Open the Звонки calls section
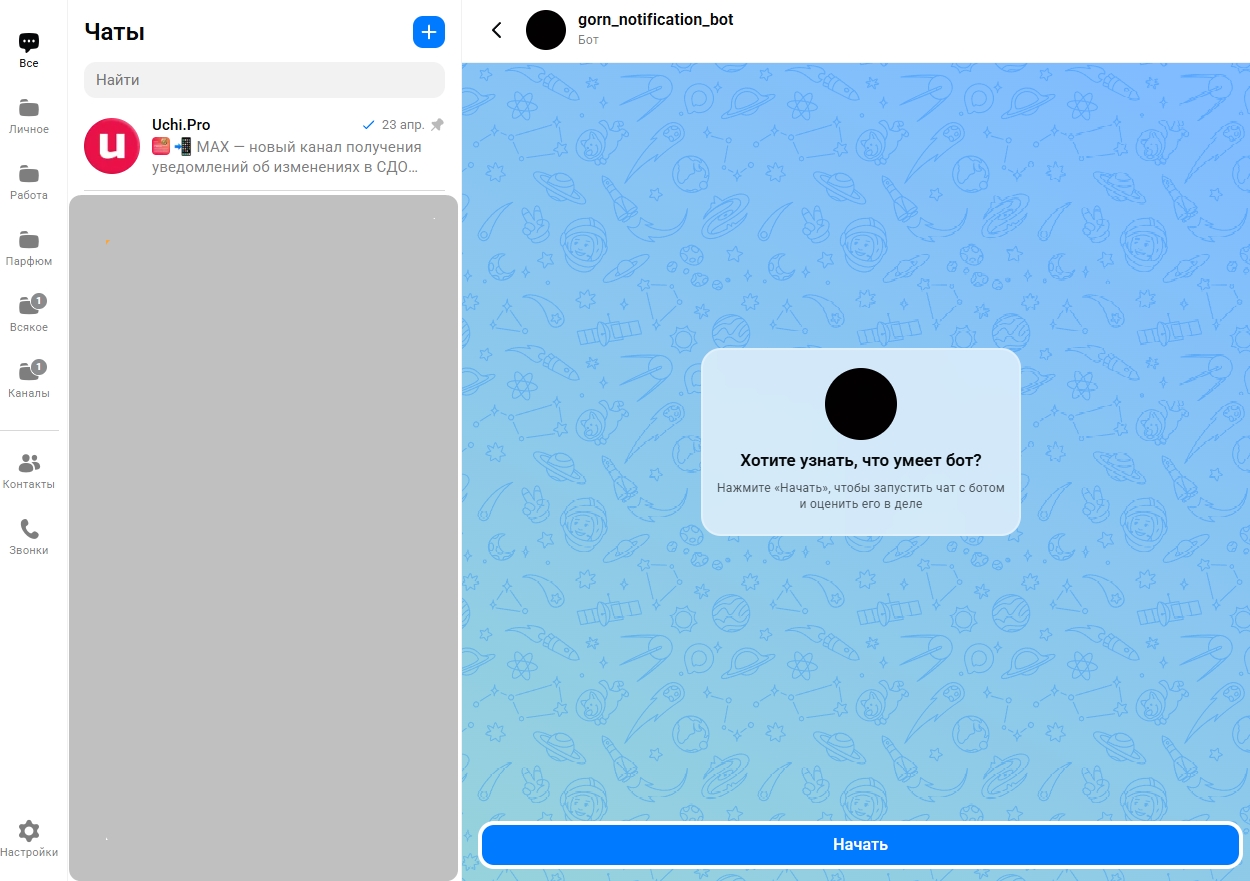This screenshot has height=881, width=1250. (x=29, y=537)
